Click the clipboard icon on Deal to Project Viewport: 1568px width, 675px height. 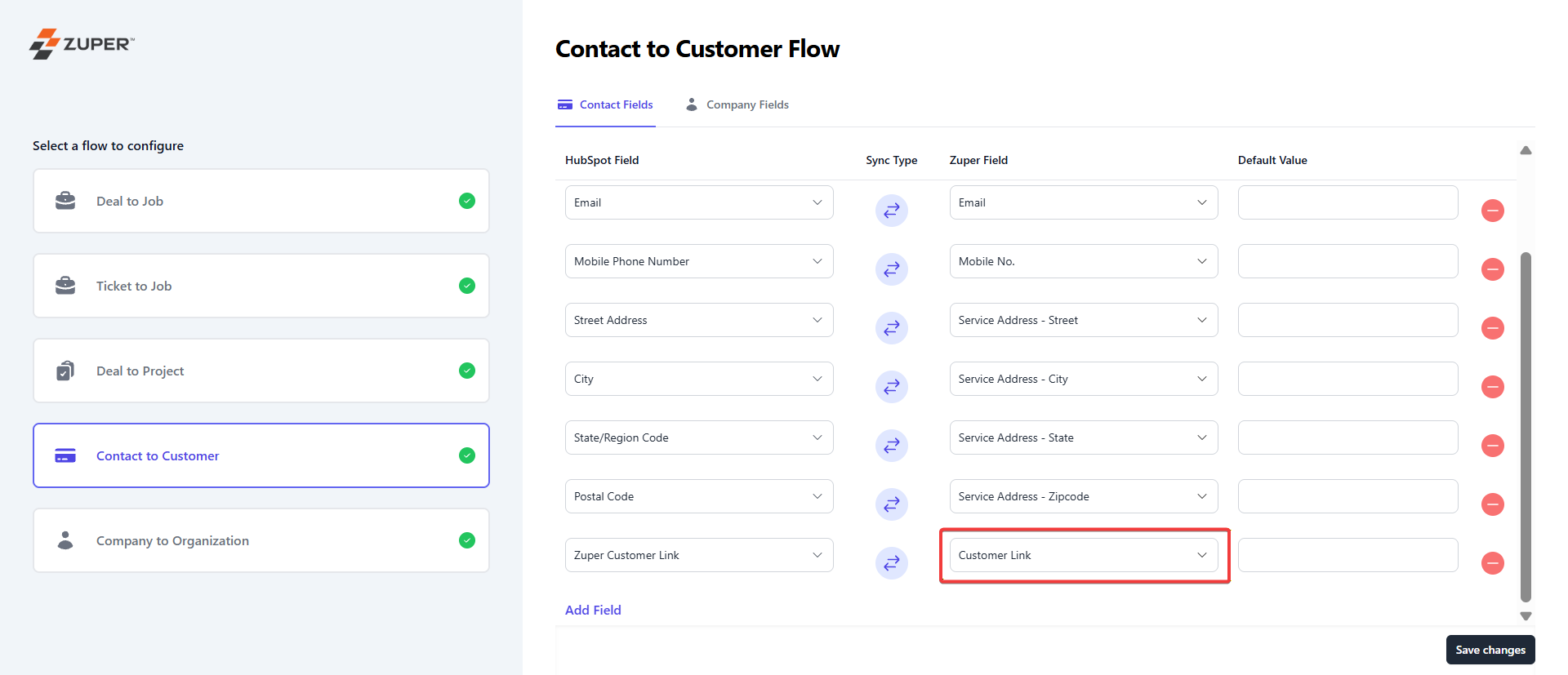[65, 371]
